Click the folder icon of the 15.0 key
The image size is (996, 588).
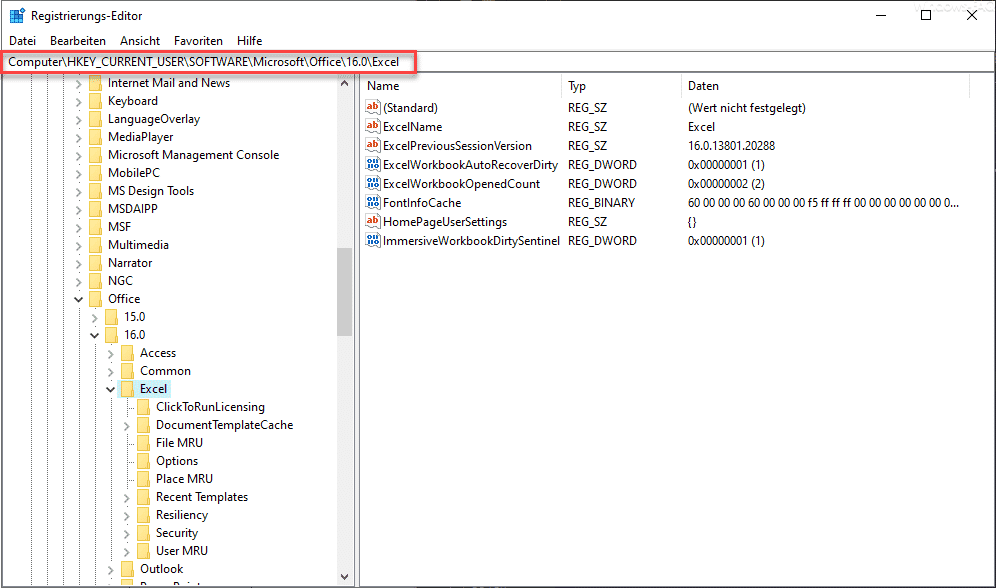coord(111,316)
